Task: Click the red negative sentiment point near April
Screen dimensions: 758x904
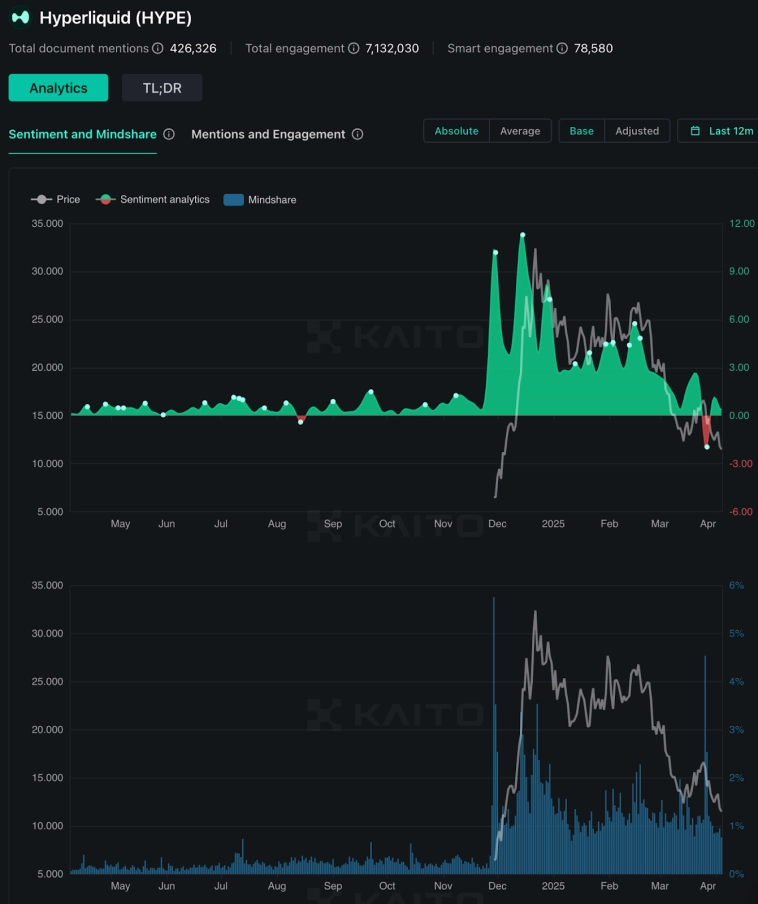Action: (x=707, y=447)
